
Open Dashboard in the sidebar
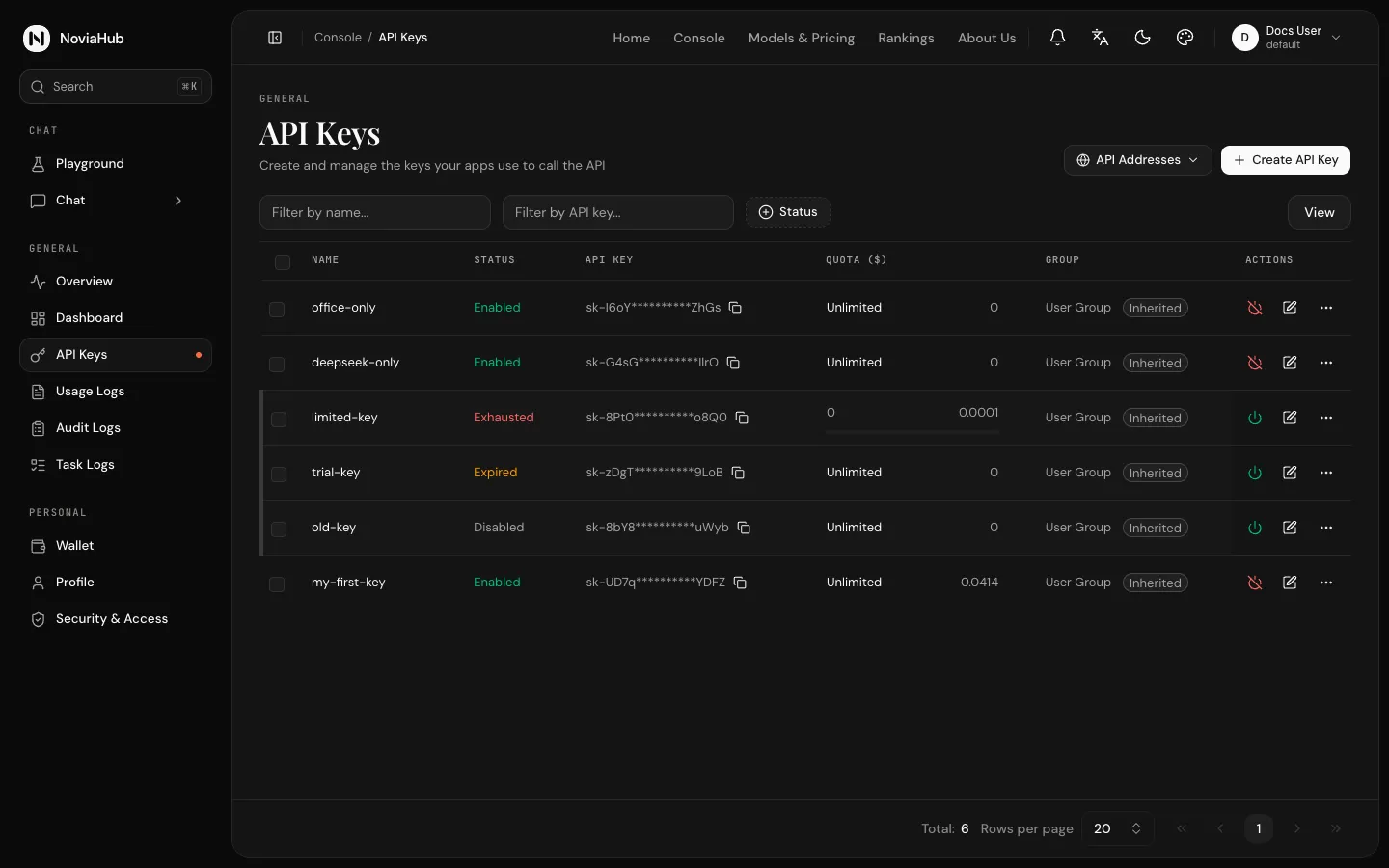116,318
